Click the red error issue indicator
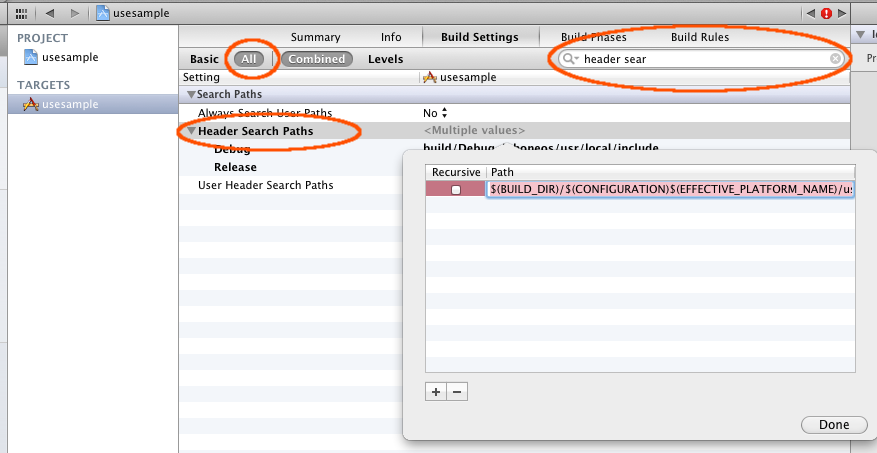Screen dimensions: 877x453 (826, 13)
